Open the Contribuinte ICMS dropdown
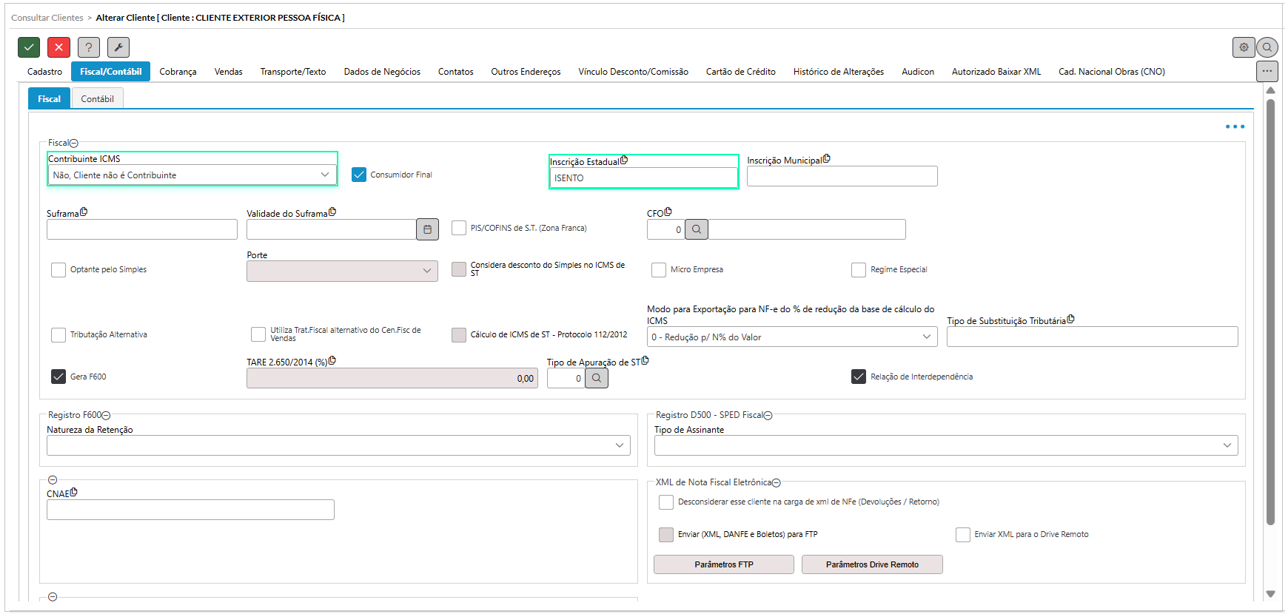The width and height of the screenshot is (1288, 614). (192, 175)
